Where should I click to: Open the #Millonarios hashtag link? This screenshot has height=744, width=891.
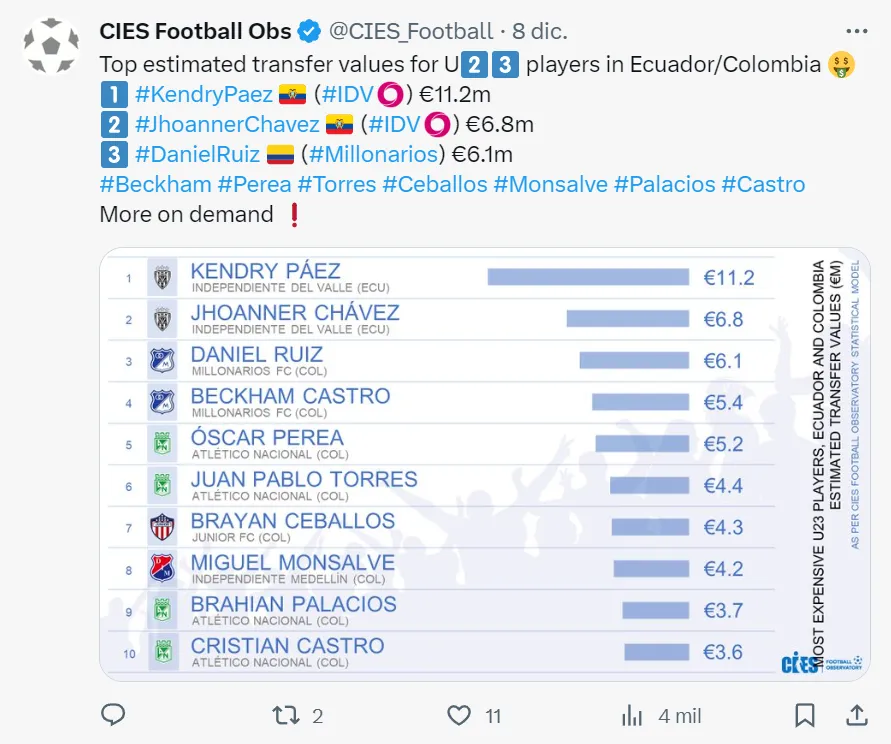(x=373, y=155)
